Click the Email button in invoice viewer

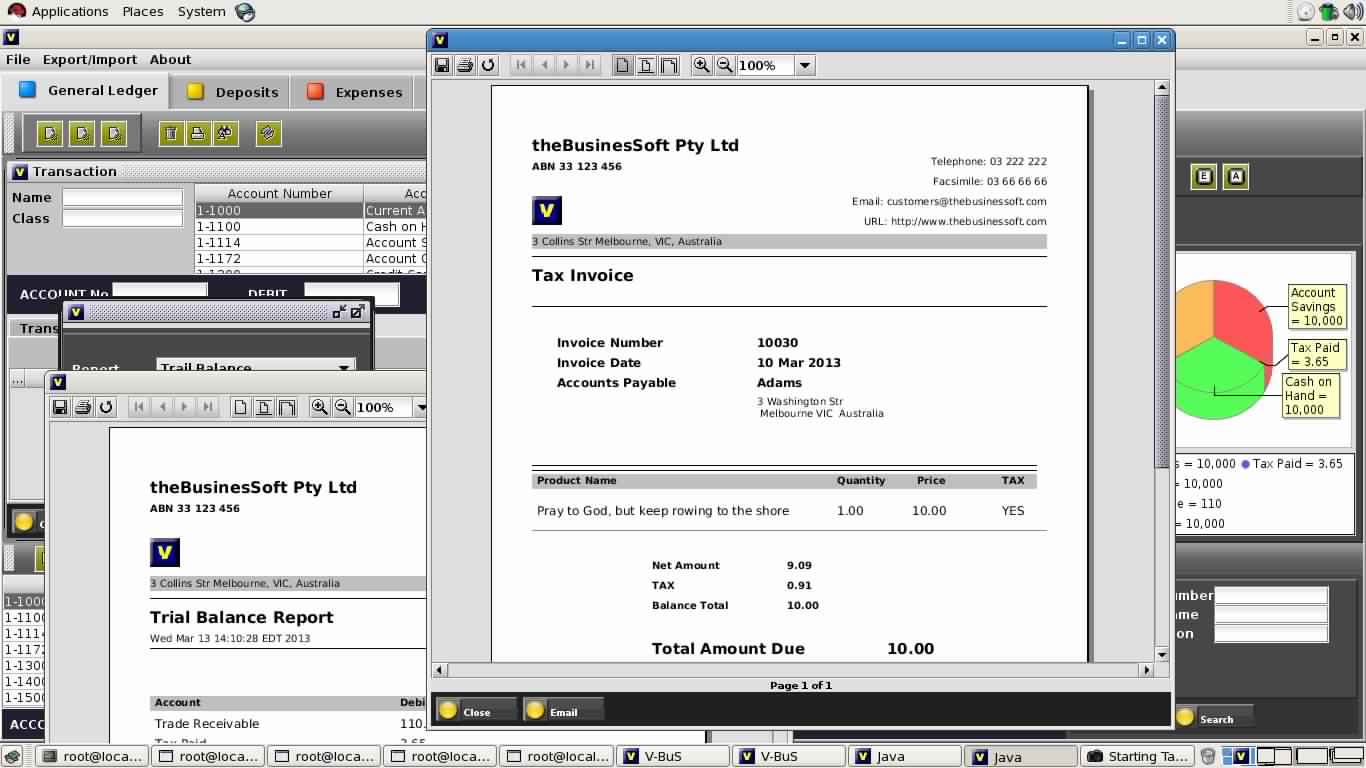[x=563, y=710]
